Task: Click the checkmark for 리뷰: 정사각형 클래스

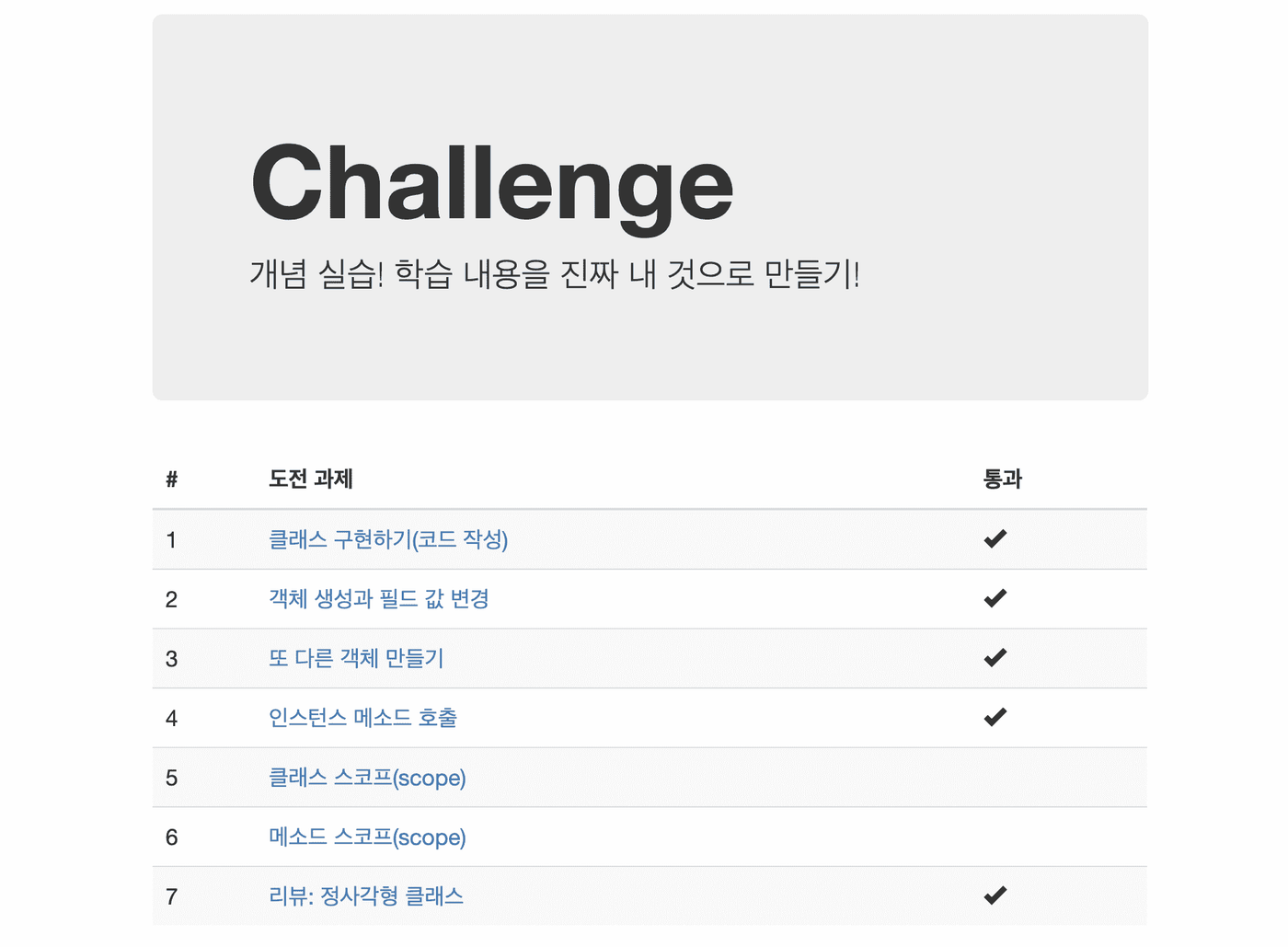Action: click(995, 895)
